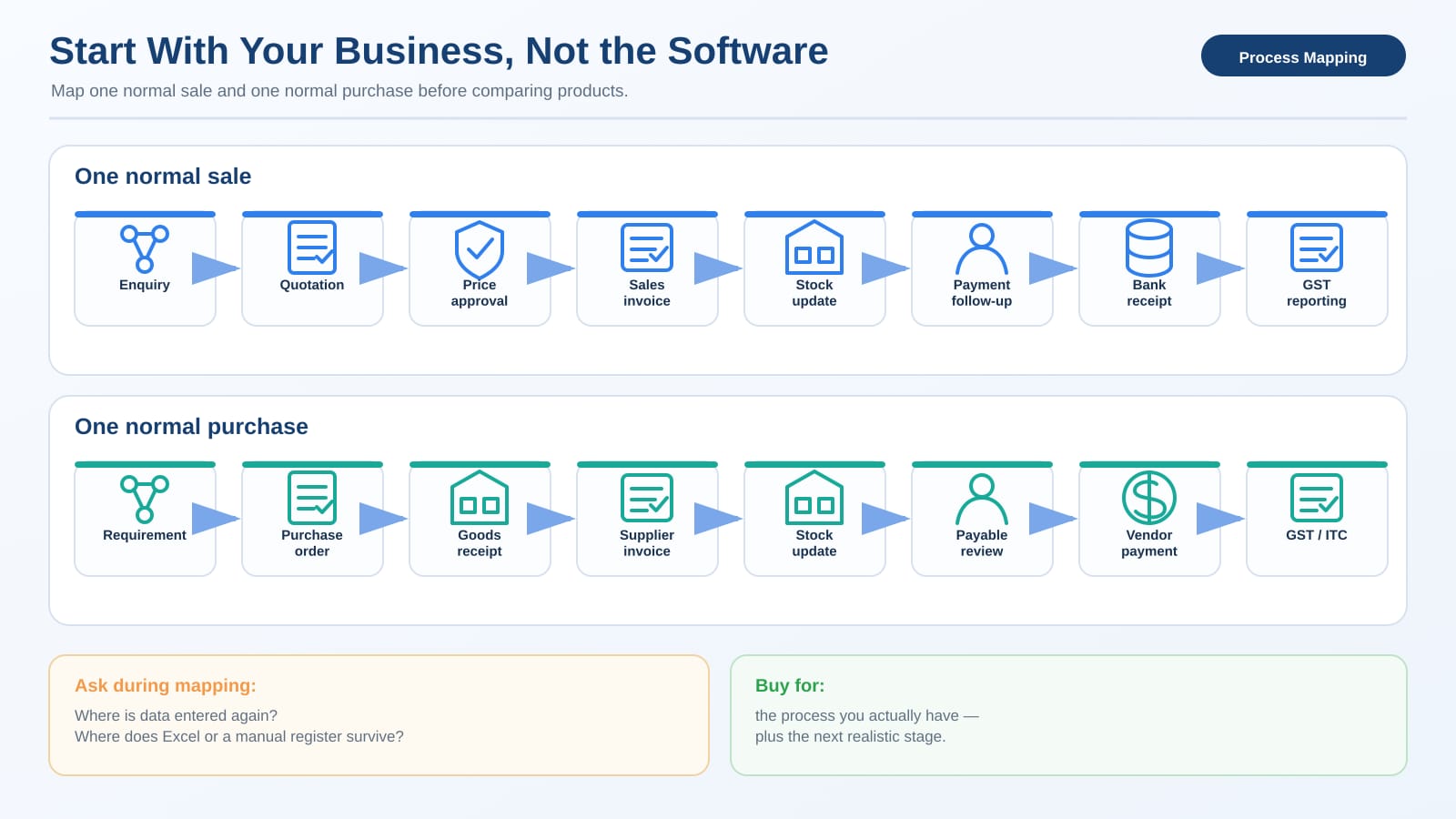
Task: Select the Bank receipt database icon
Action: coord(1149,248)
